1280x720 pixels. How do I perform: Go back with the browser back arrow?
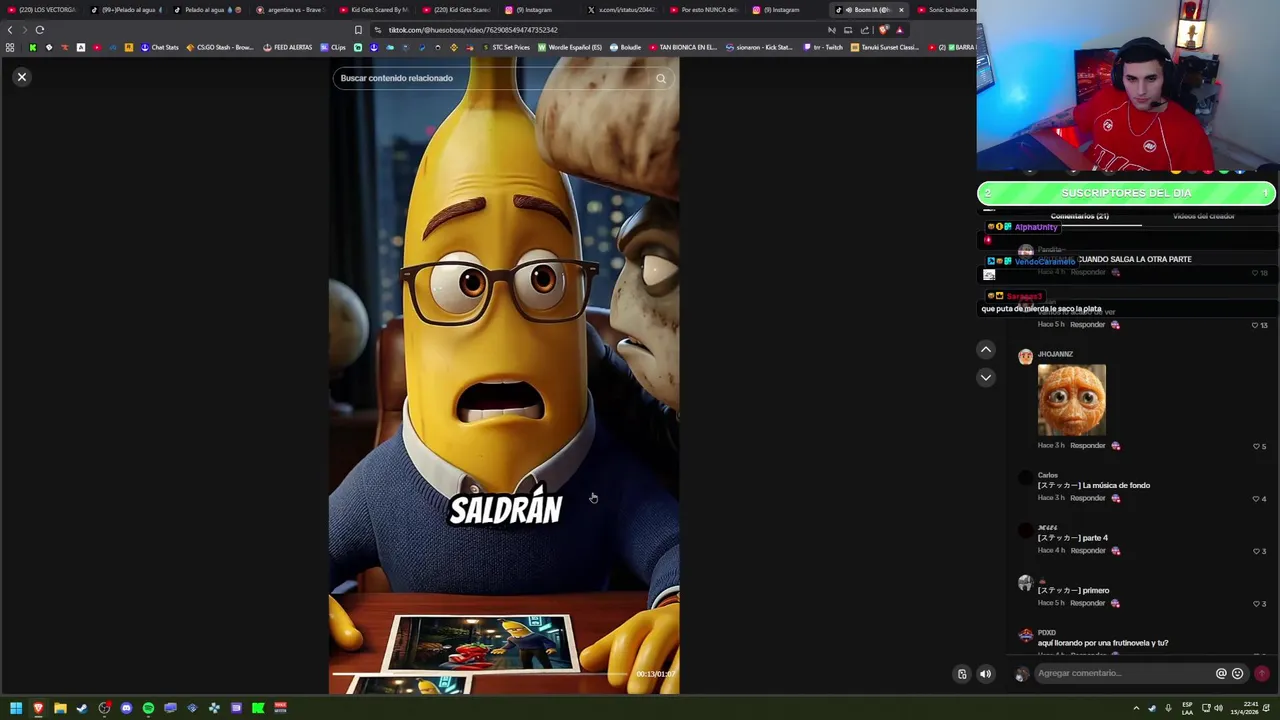[x=10, y=30]
